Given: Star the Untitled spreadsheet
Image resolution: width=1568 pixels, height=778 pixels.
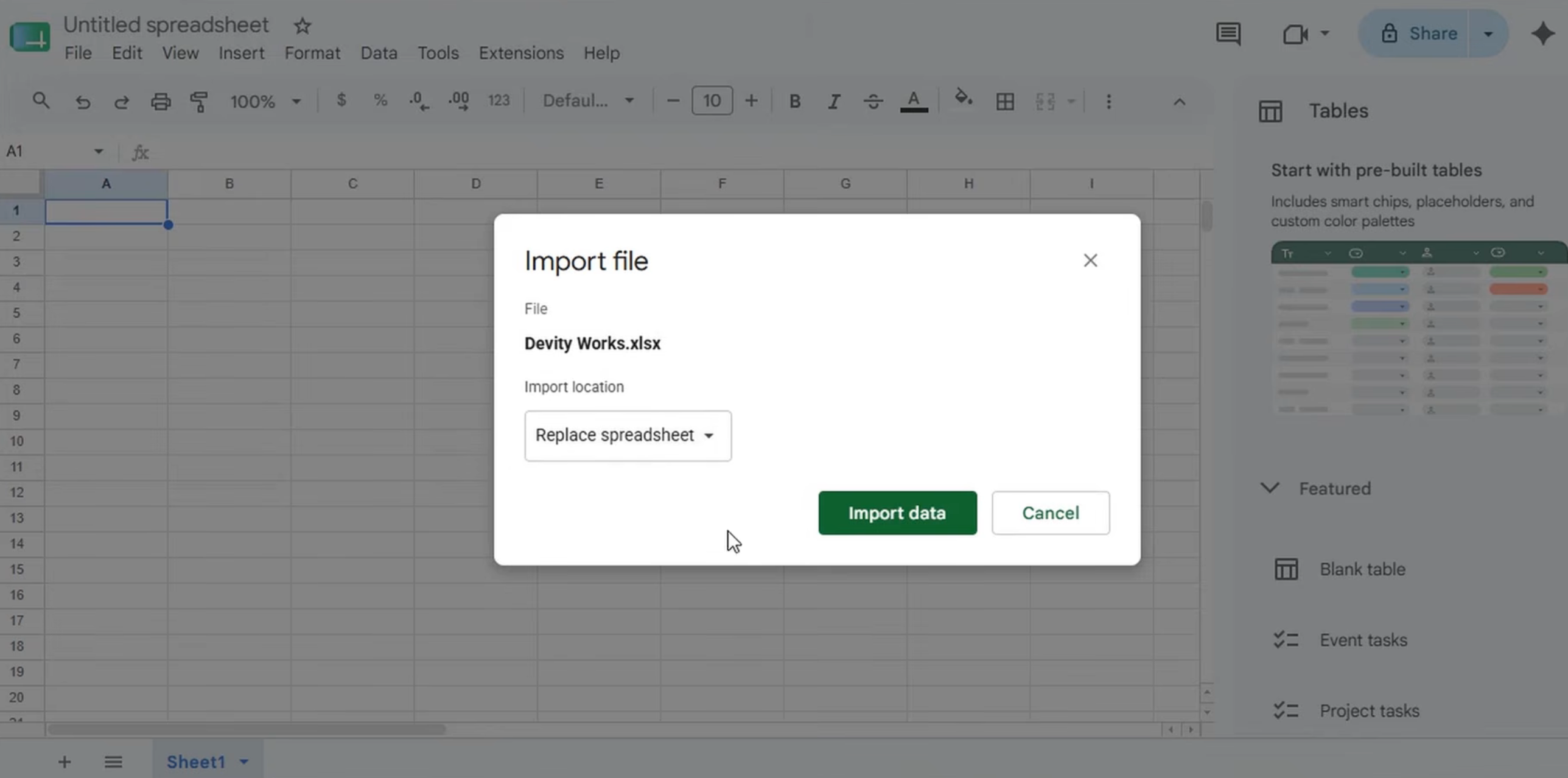Looking at the screenshot, I should coord(303,26).
